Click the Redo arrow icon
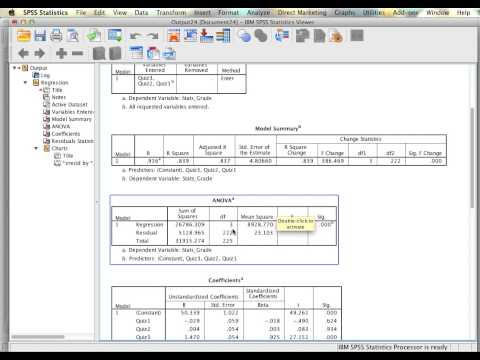Viewport: 480px width, 360px height. point(153,36)
